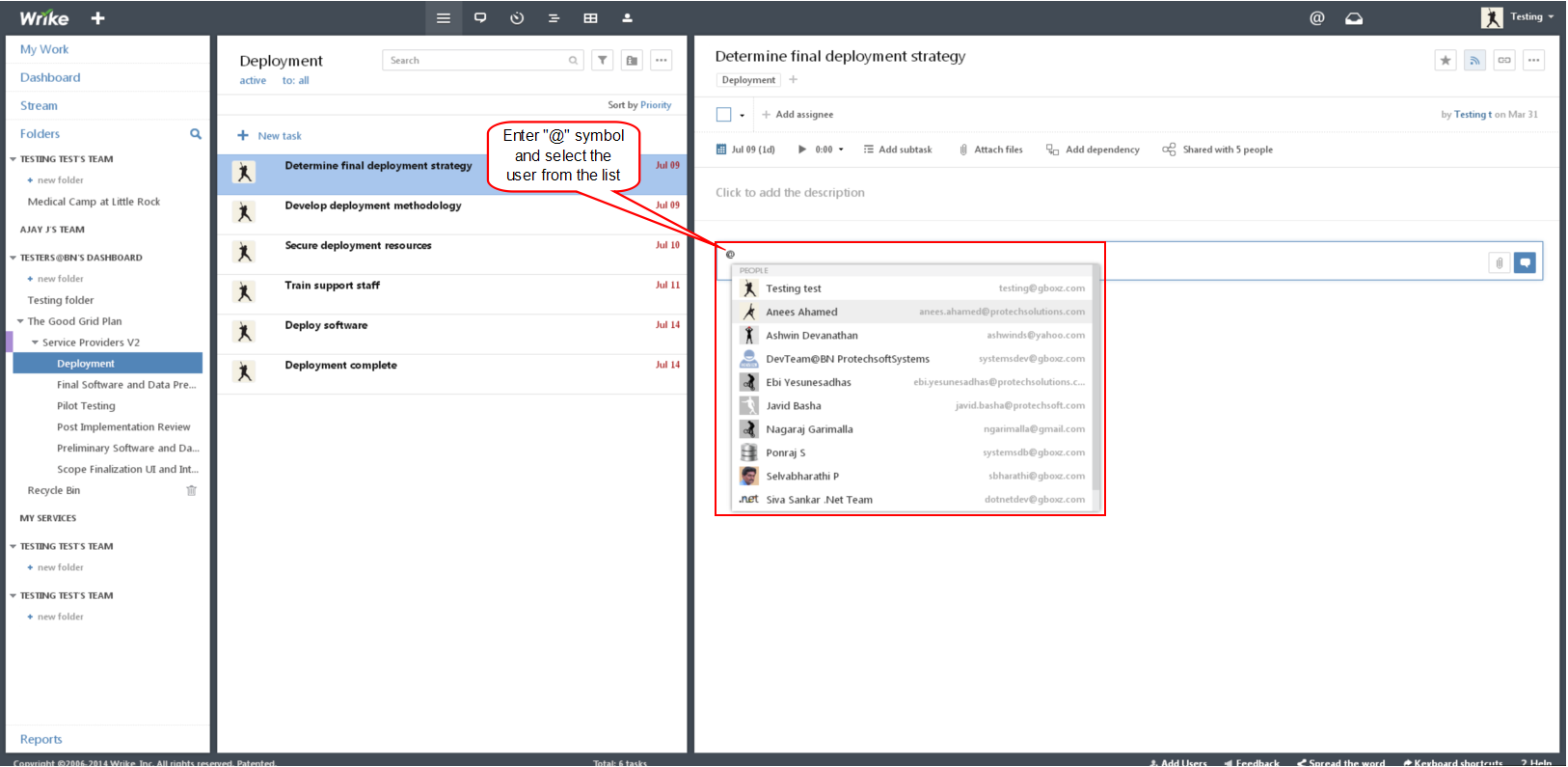Click the Jul 09 (1d) date field
1568x767 pixels.
(745, 150)
